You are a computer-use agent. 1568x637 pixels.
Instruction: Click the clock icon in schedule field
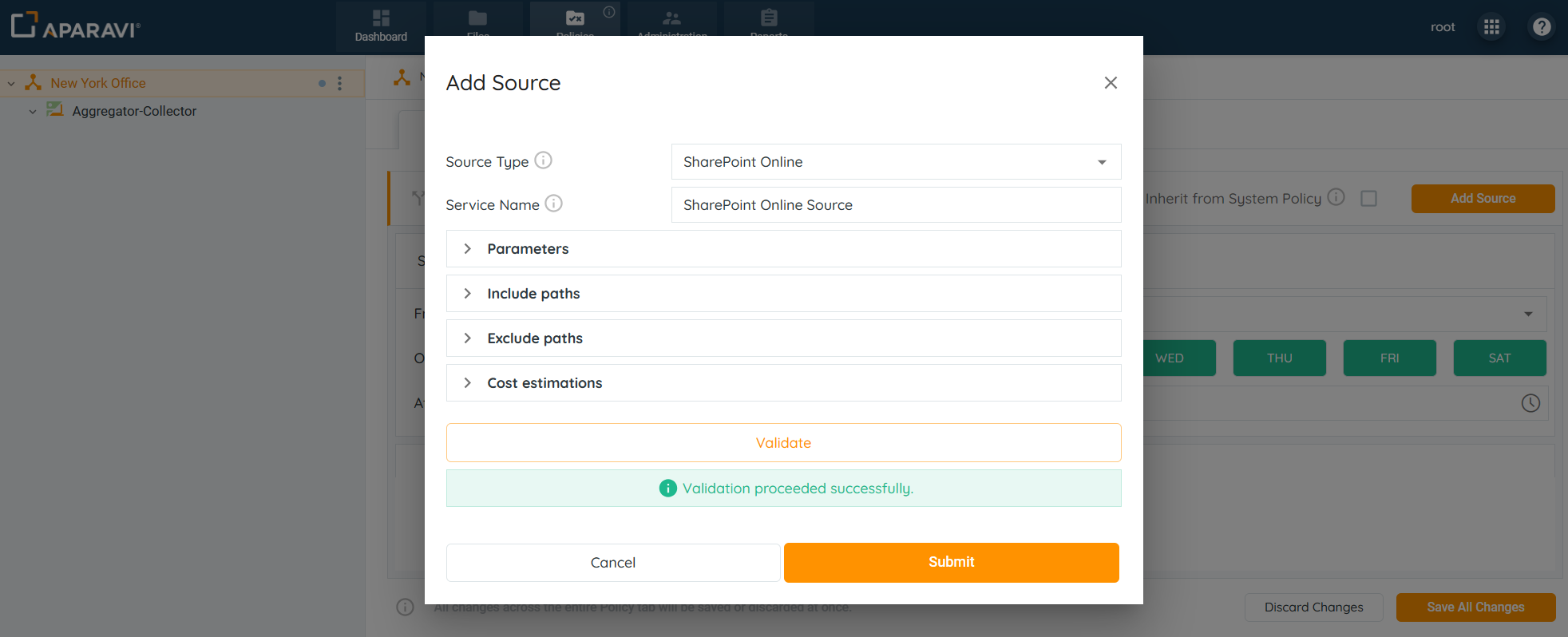1530,403
